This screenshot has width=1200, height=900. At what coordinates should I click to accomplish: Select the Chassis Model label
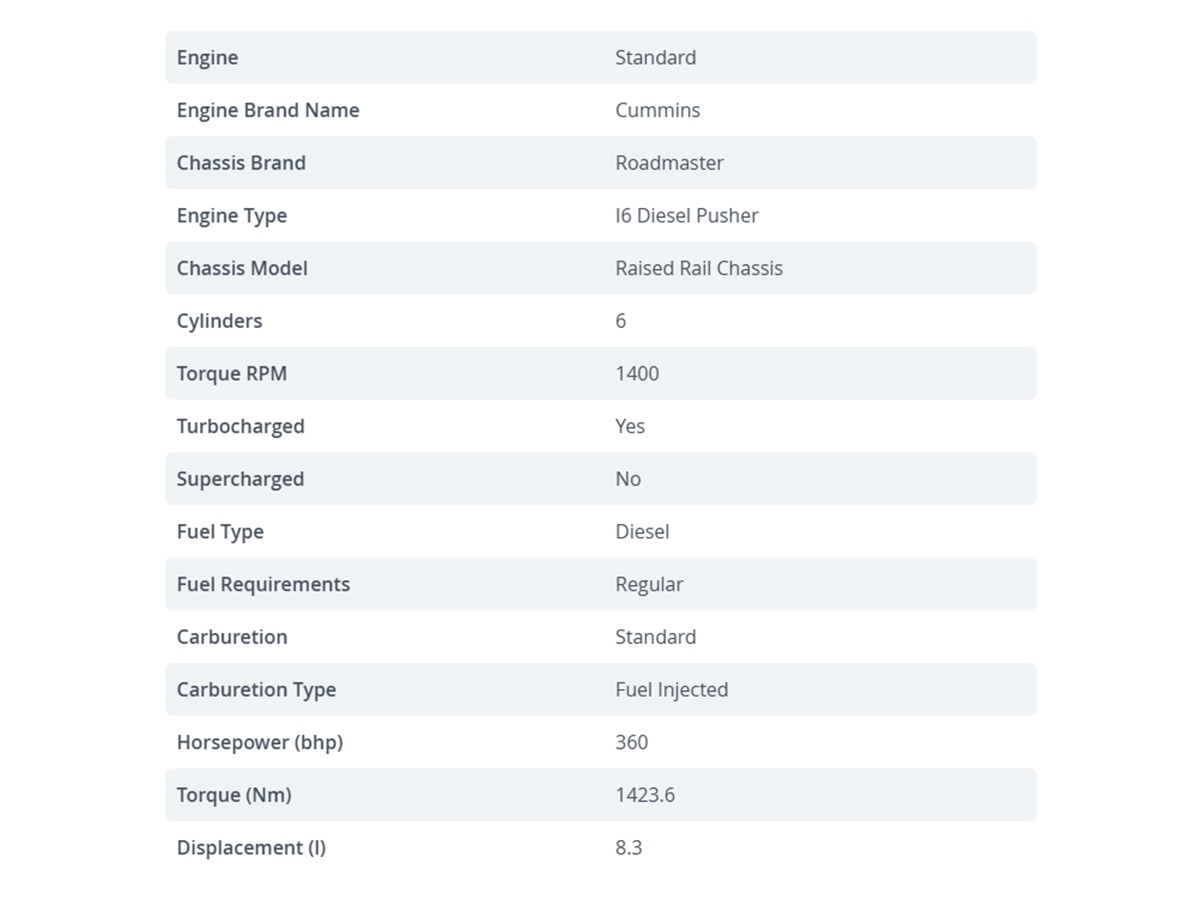pos(242,268)
